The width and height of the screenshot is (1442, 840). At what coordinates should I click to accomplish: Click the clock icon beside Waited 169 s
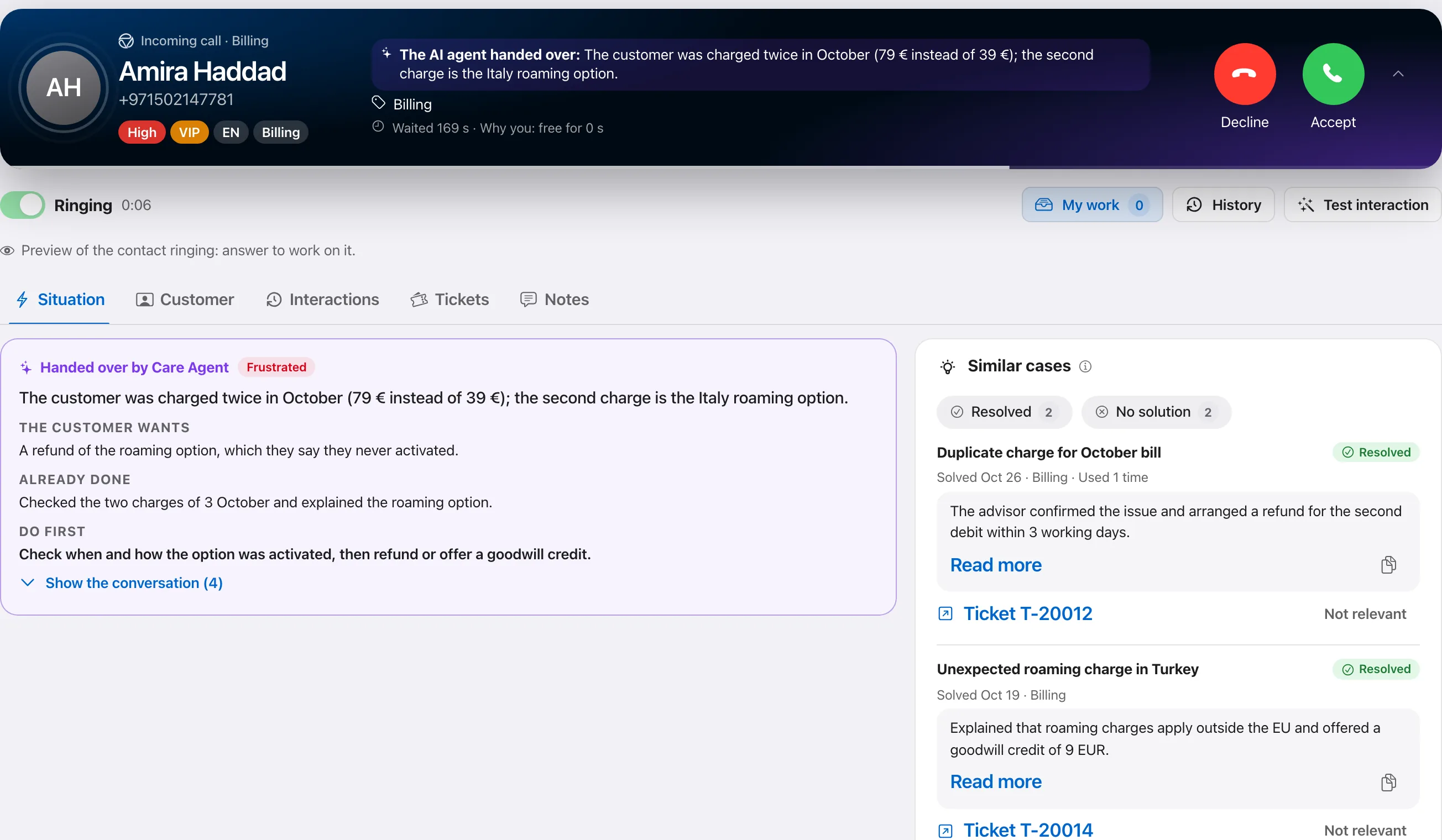(x=378, y=127)
